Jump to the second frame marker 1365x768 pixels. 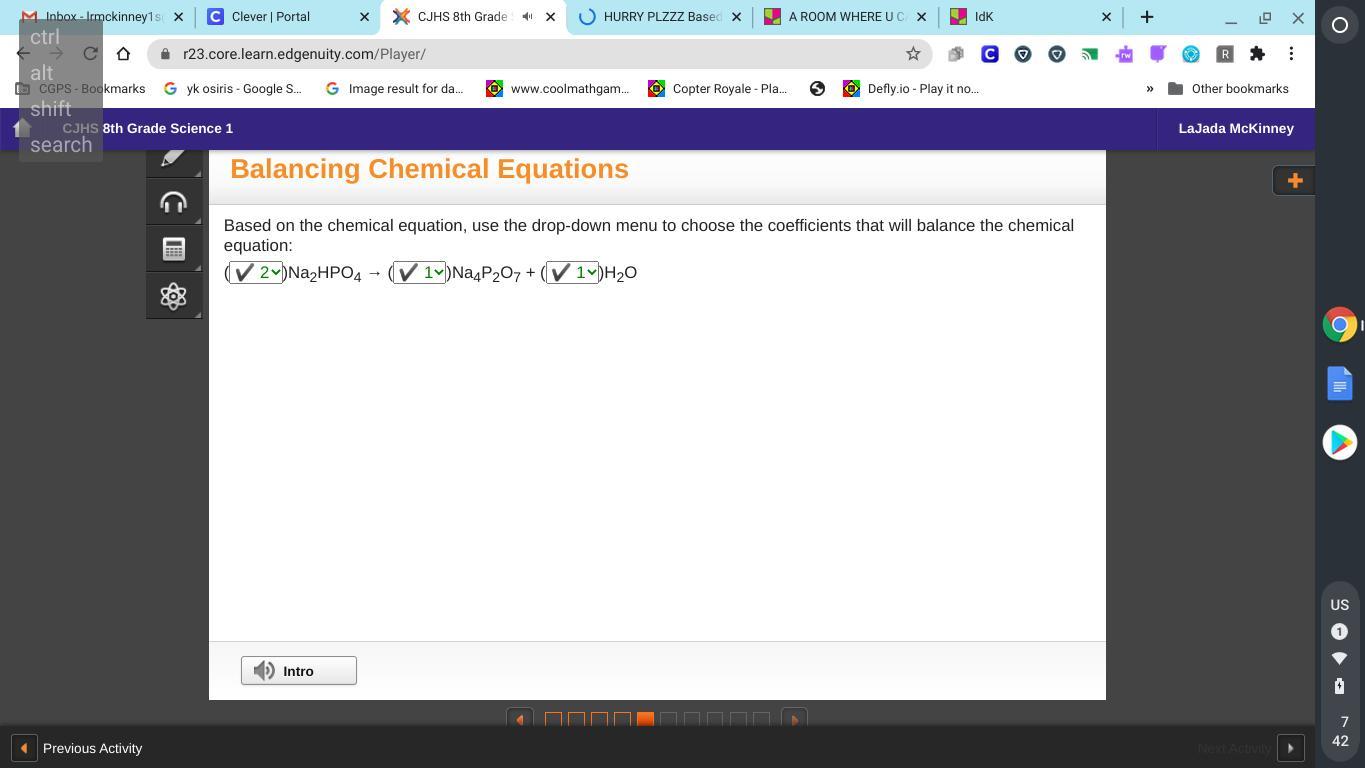576,719
